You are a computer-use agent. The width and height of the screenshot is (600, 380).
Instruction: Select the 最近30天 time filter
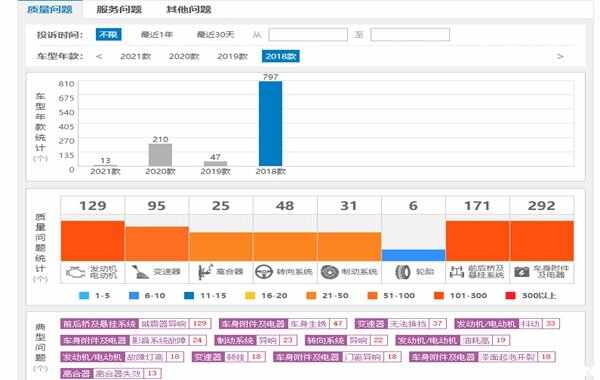[x=215, y=34]
